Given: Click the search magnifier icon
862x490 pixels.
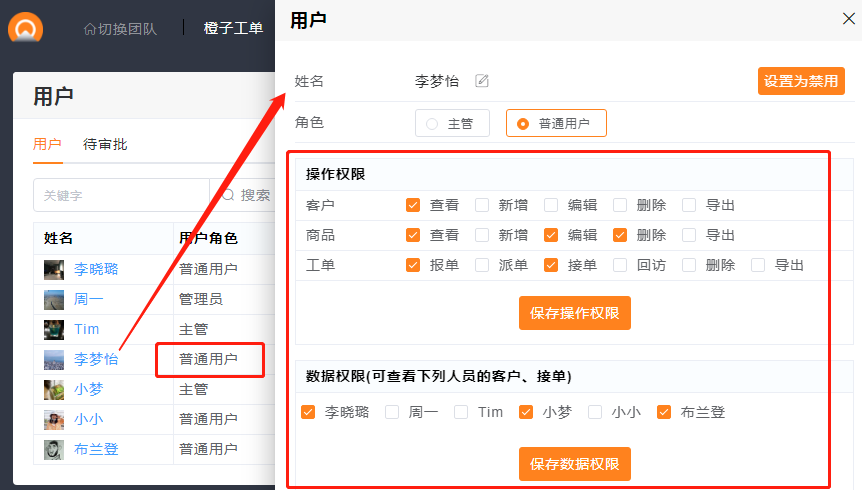Looking at the screenshot, I should pos(228,195).
